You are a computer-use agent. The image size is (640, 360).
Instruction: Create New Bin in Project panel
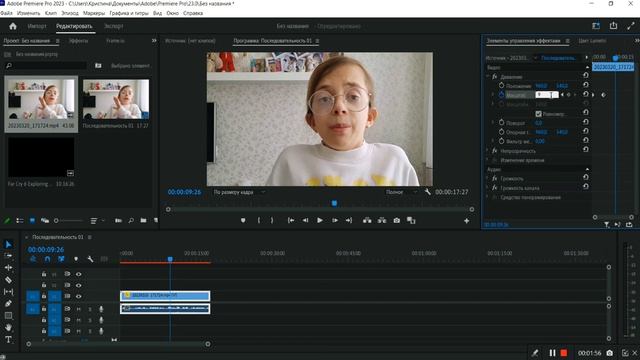tap(143, 220)
